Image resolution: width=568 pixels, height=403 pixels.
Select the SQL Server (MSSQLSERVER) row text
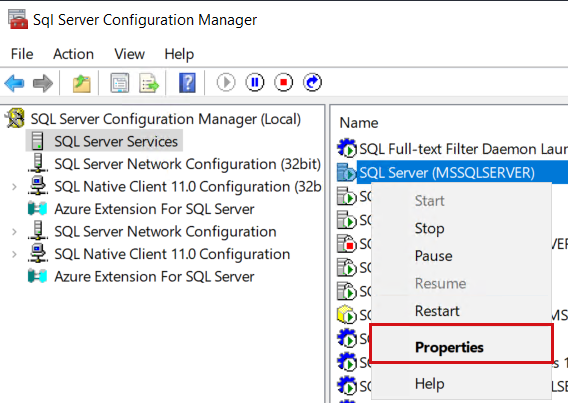point(447,173)
